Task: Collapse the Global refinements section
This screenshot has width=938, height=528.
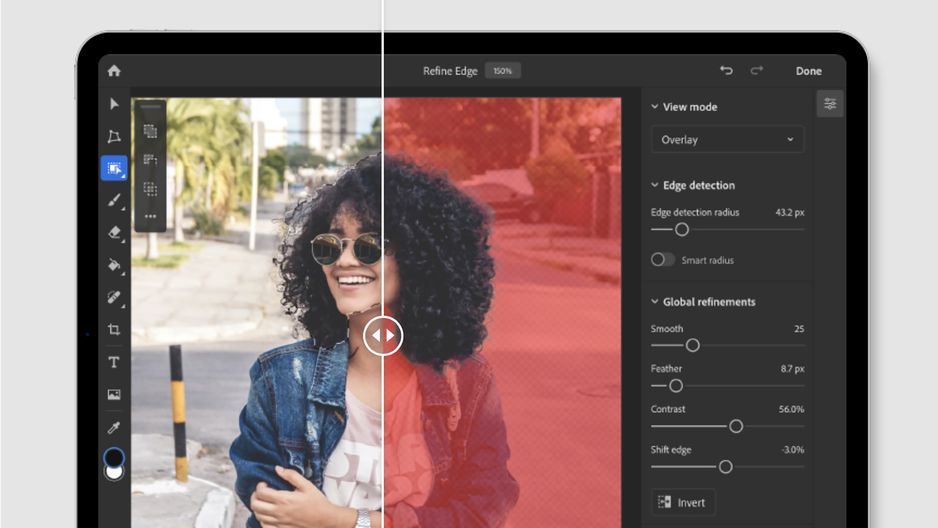Action: [654, 302]
